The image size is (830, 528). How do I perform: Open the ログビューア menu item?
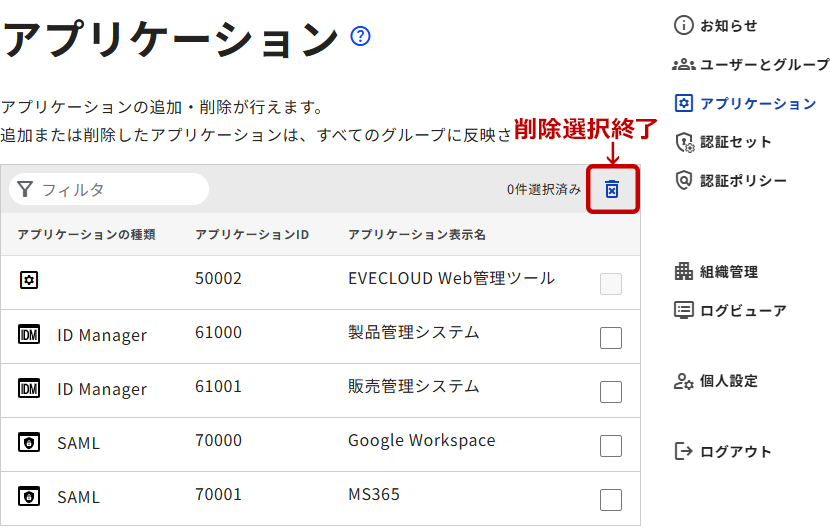pyautogui.click(x=742, y=311)
